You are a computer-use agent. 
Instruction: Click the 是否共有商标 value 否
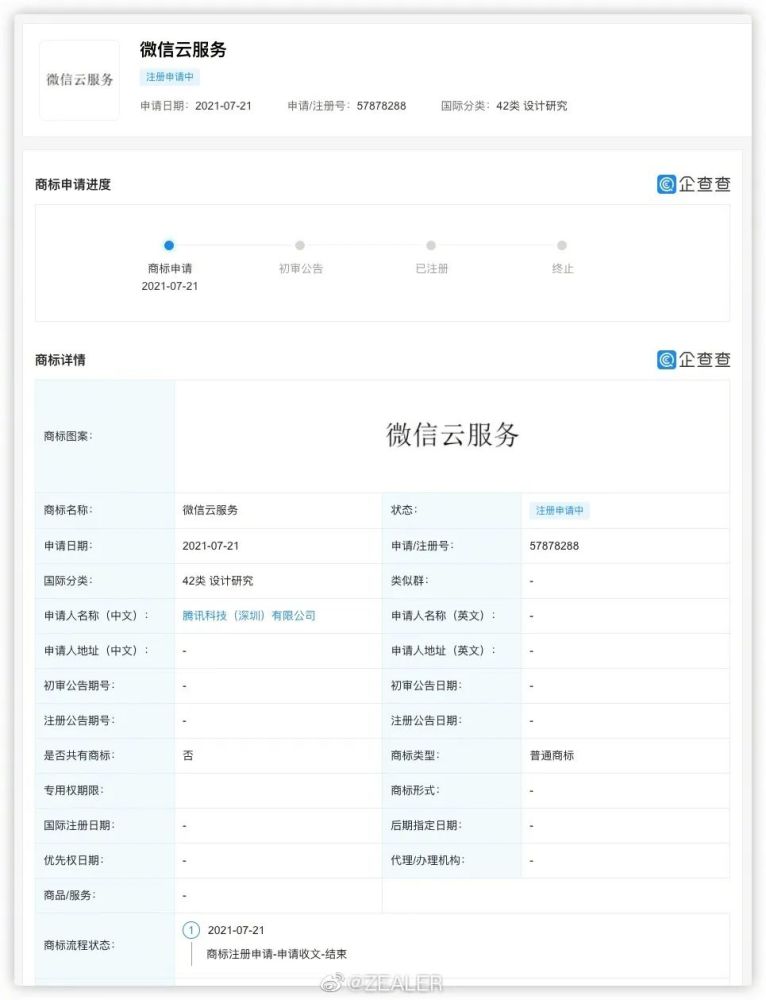point(188,755)
